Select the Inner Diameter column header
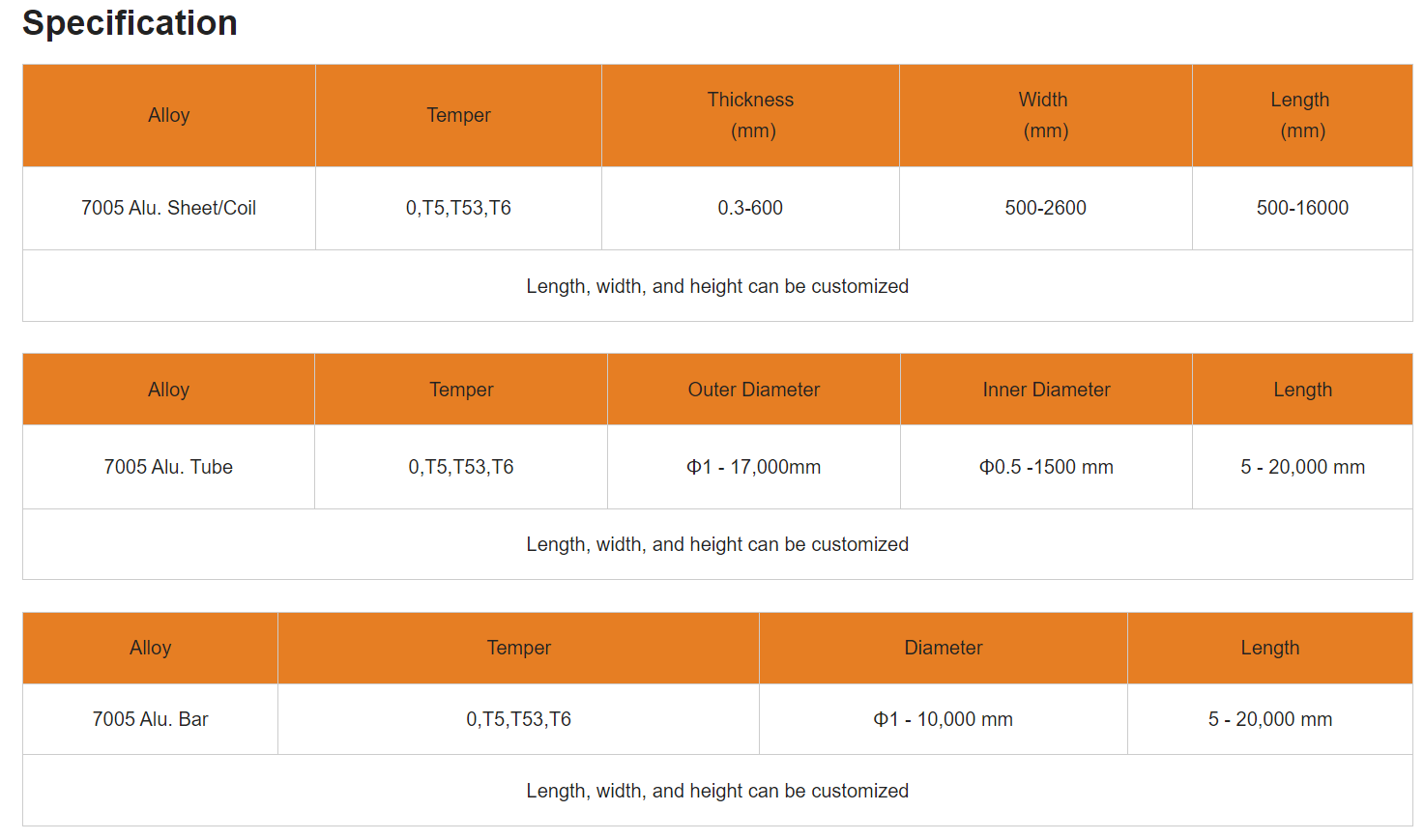The image size is (1424, 840). 1046,390
